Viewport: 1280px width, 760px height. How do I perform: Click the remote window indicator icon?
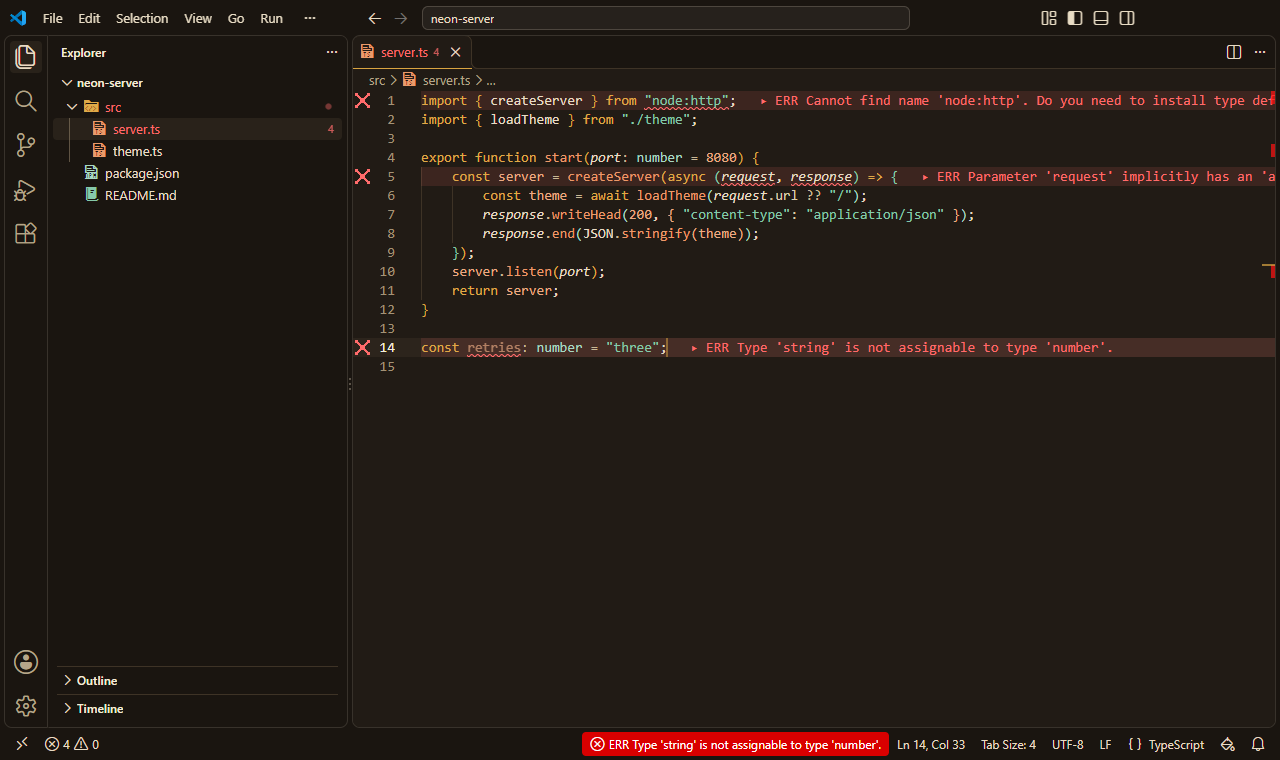(x=22, y=744)
